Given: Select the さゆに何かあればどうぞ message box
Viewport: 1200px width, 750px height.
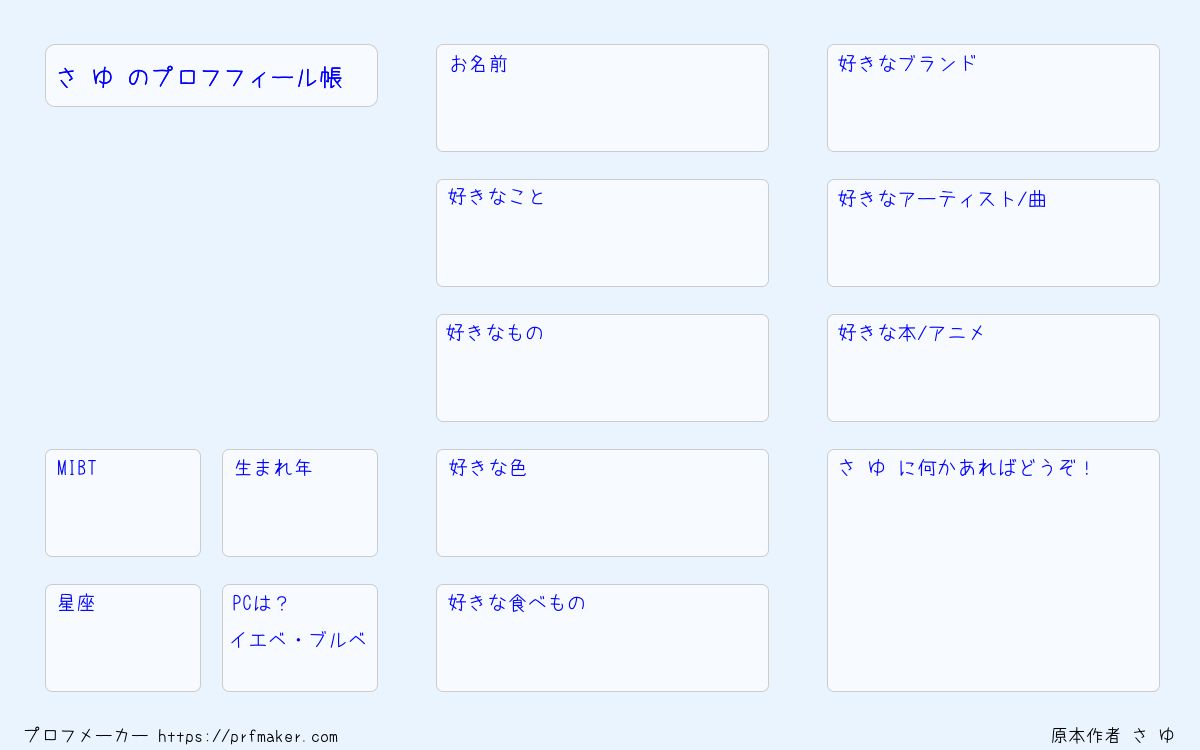Looking at the screenshot, I should [x=993, y=570].
